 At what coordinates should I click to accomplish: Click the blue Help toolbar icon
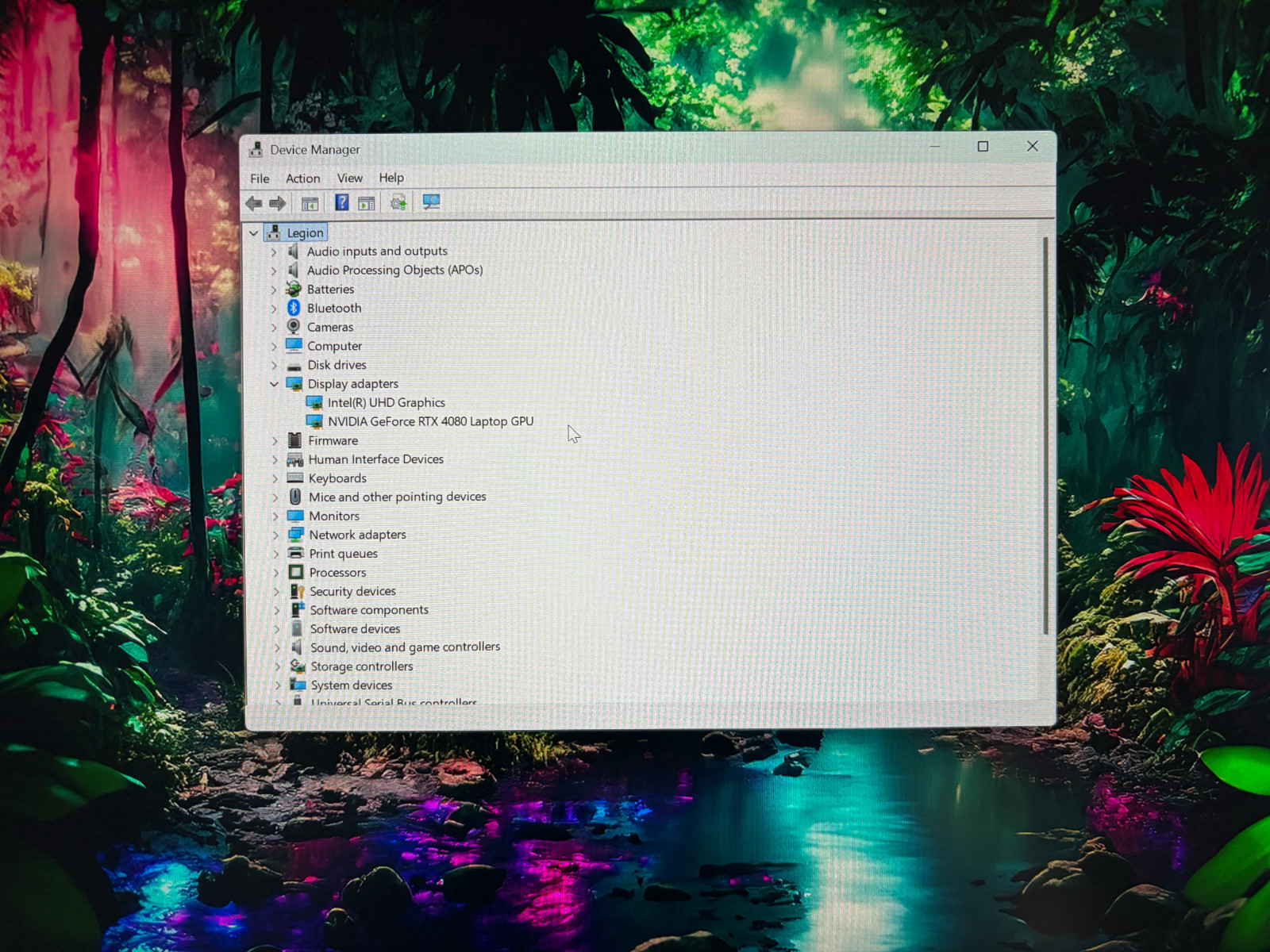point(342,203)
